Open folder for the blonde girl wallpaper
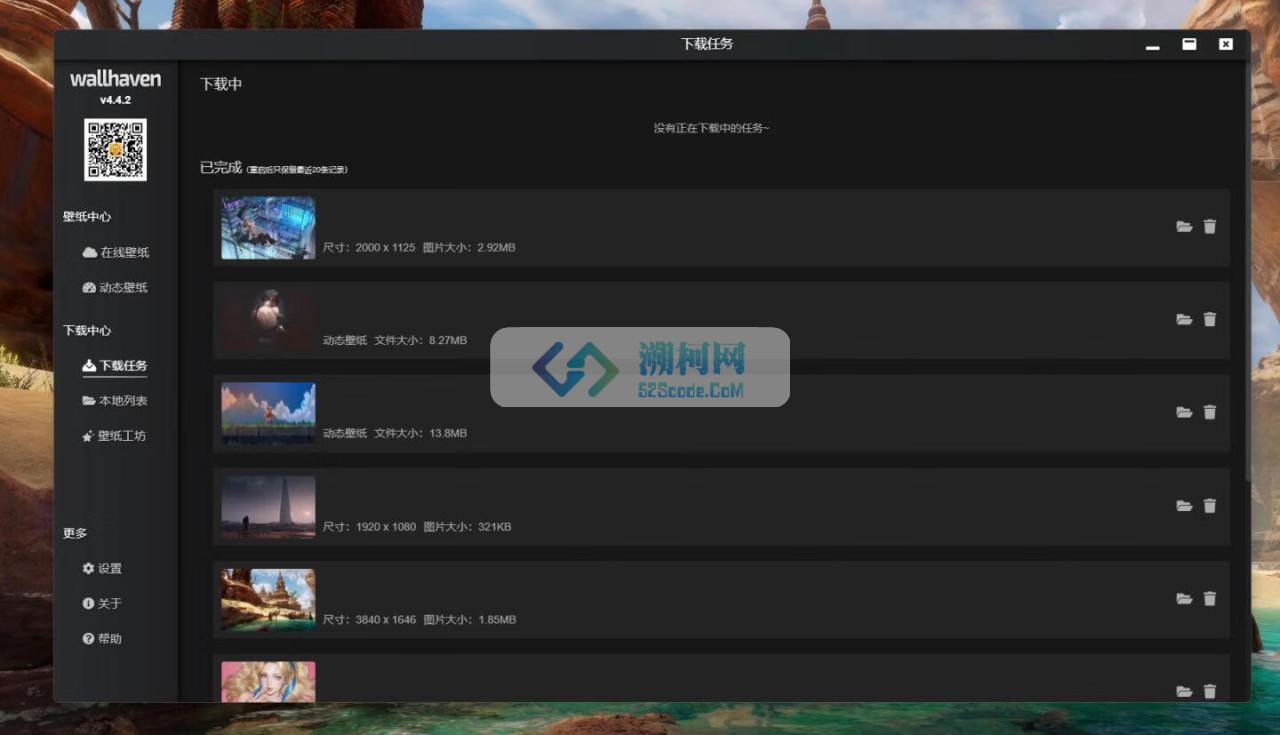 [1184, 691]
